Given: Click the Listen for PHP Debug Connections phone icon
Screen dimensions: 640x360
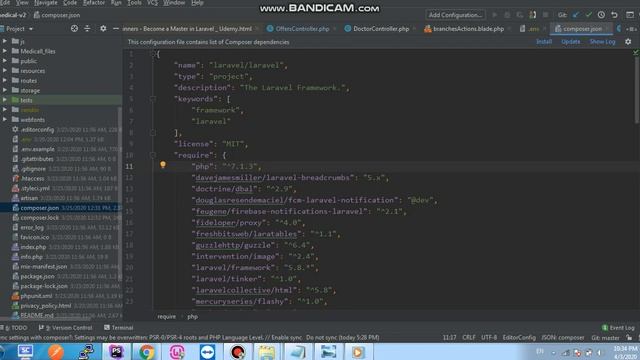Looking at the screenshot, I should pos(533,15).
